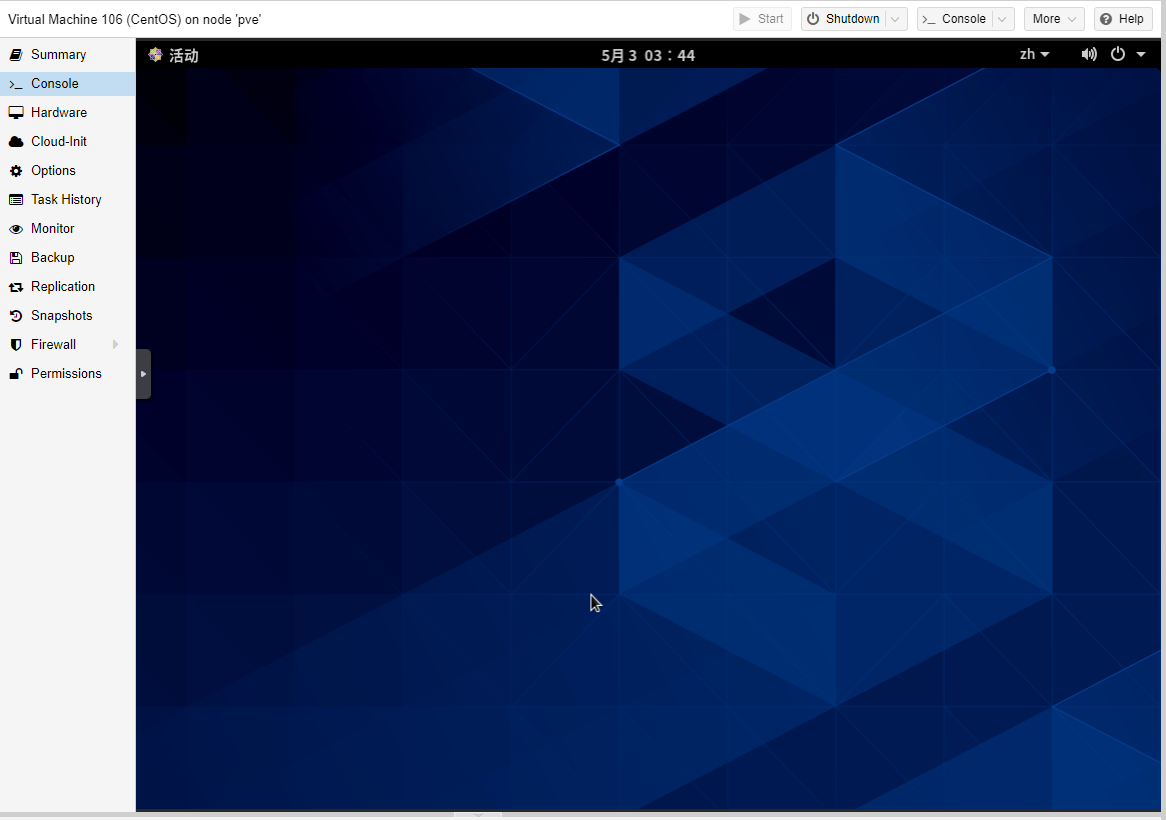This screenshot has height=820, width=1166.
Task: Open the Summary sidebar item
Action: click(58, 55)
